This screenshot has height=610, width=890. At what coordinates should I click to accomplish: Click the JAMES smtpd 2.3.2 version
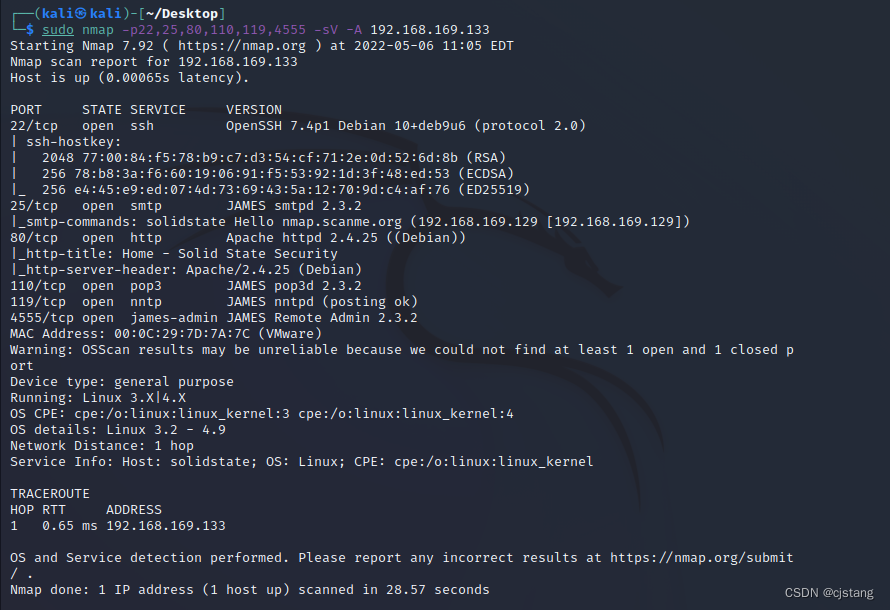[293, 205]
